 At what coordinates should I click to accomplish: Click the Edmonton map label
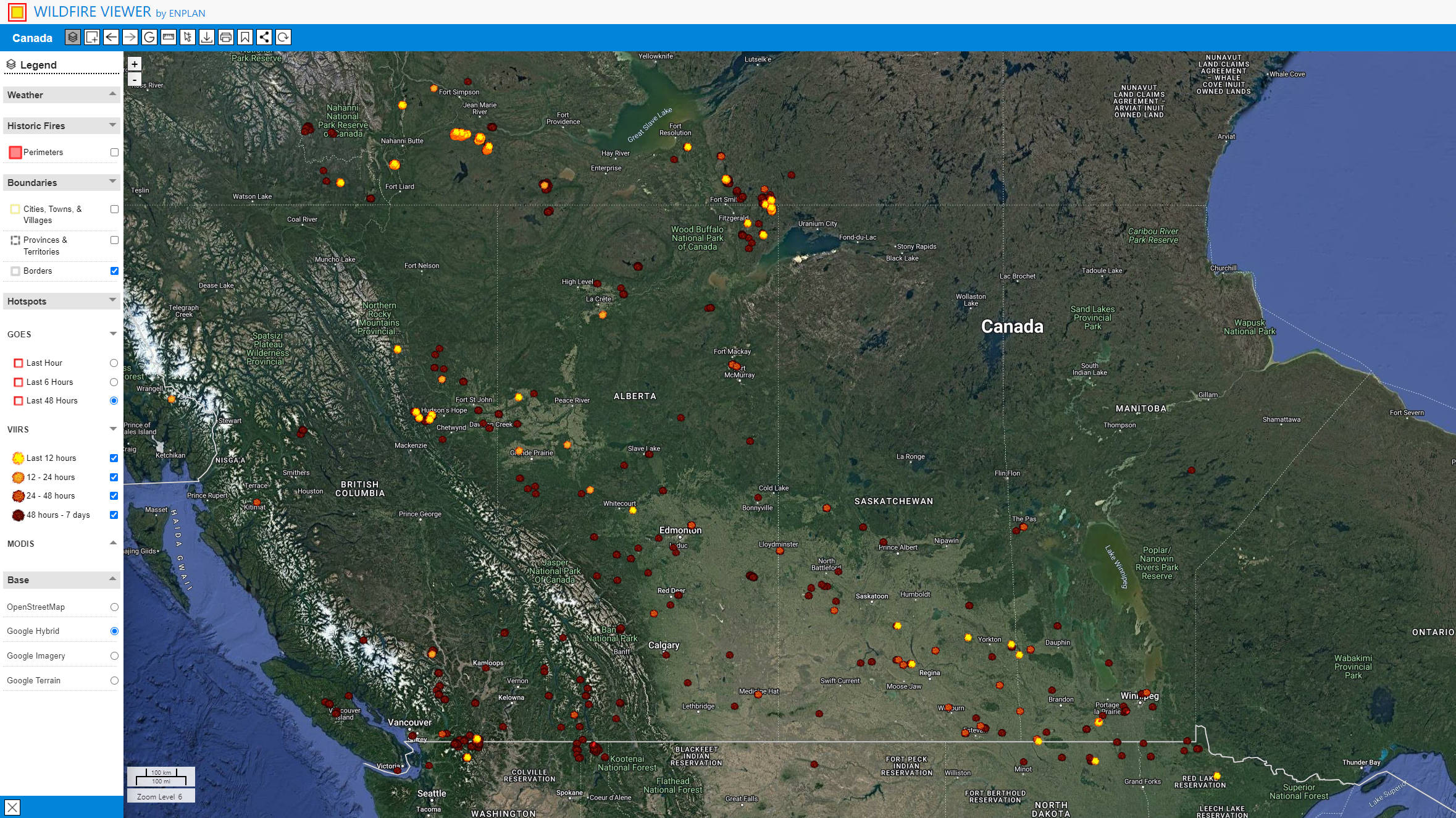click(x=680, y=530)
